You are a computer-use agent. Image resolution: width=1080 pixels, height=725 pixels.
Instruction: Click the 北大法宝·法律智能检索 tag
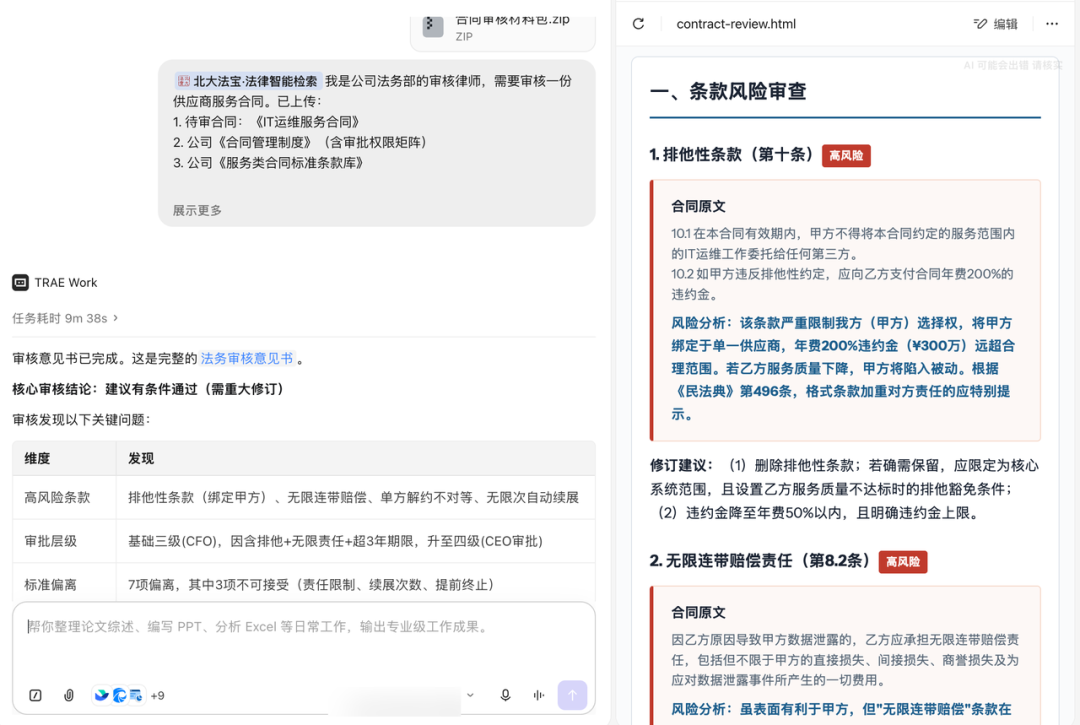[x=248, y=81]
